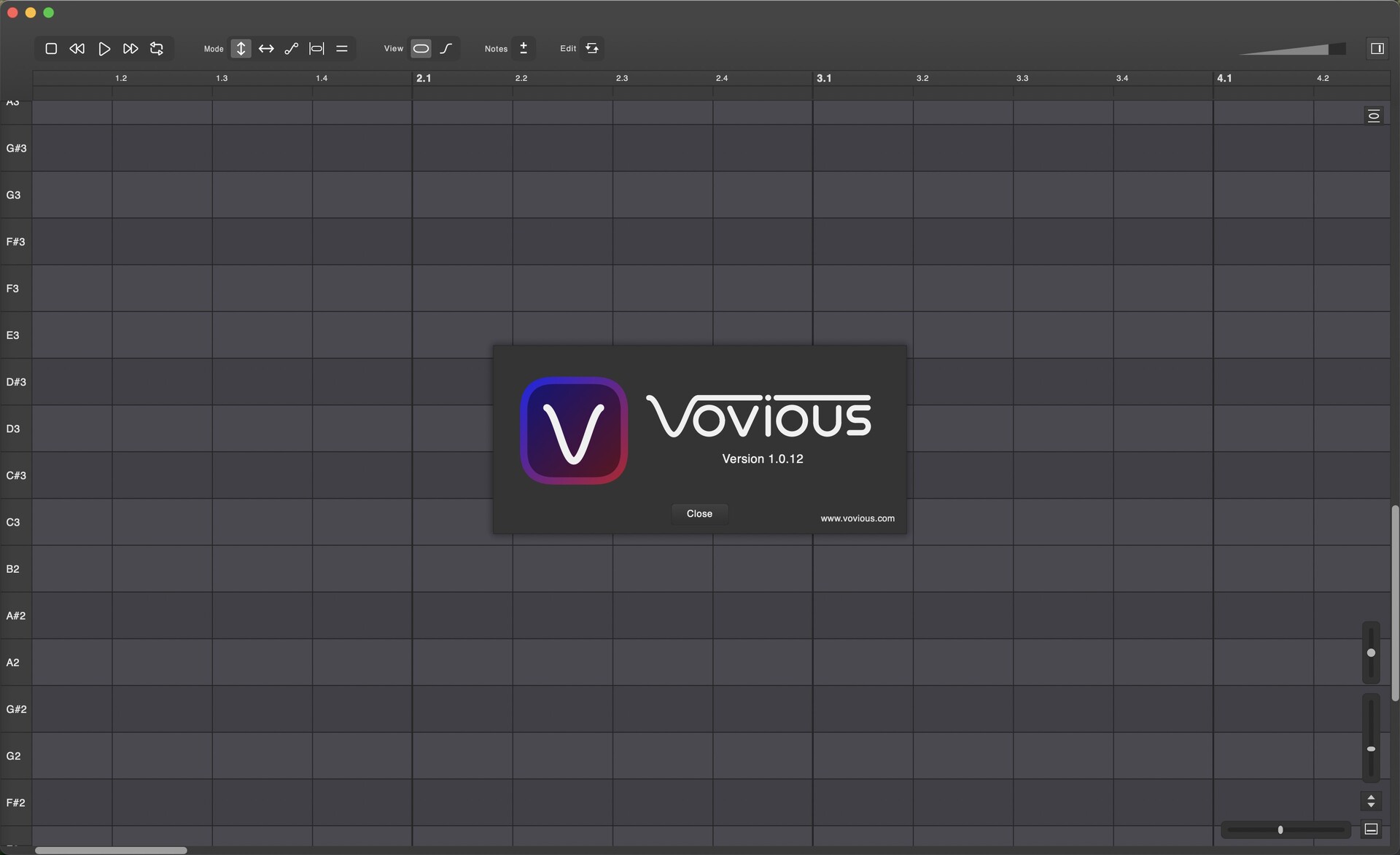Select the note length stretch mode icon
The height and width of the screenshot is (855, 1400).
[x=316, y=49]
